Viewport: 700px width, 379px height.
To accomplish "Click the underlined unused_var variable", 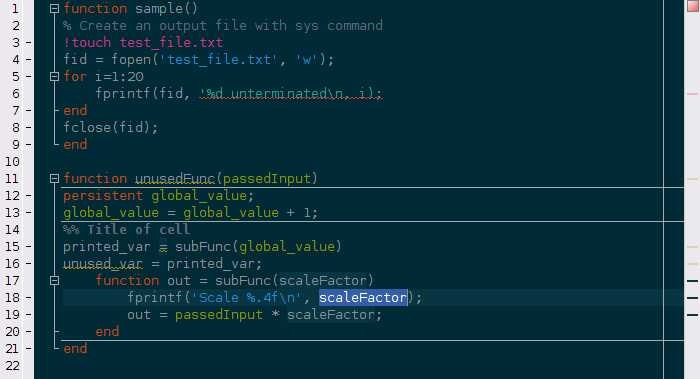I will [103, 264].
